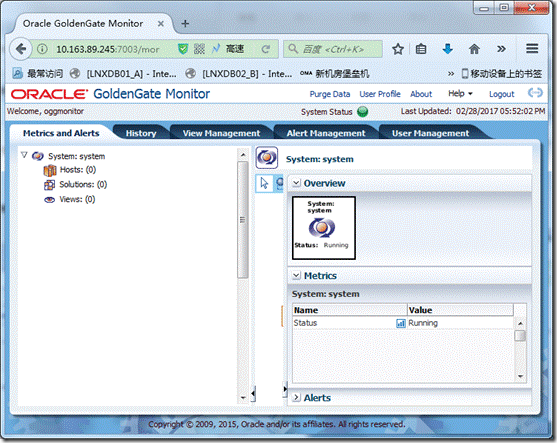Click tree panel scroll down arrow
The width and height of the screenshot is (557, 443).
click(x=243, y=398)
